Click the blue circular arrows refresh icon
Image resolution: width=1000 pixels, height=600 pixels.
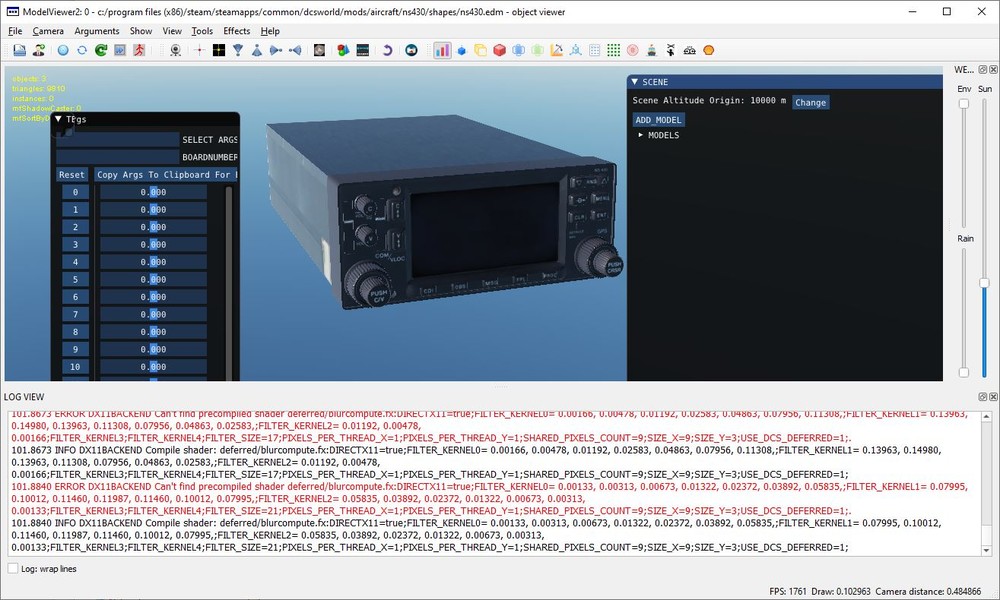pyautogui.click(x=82, y=50)
